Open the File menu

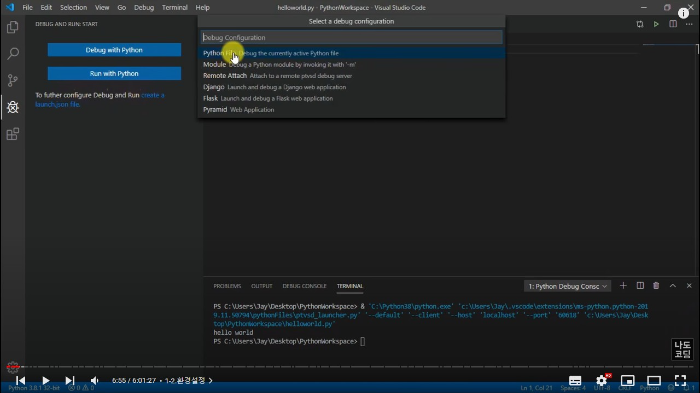coord(28,8)
